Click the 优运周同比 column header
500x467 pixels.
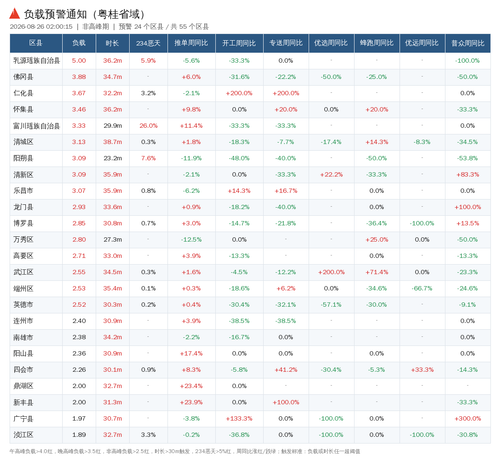[422, 43]
